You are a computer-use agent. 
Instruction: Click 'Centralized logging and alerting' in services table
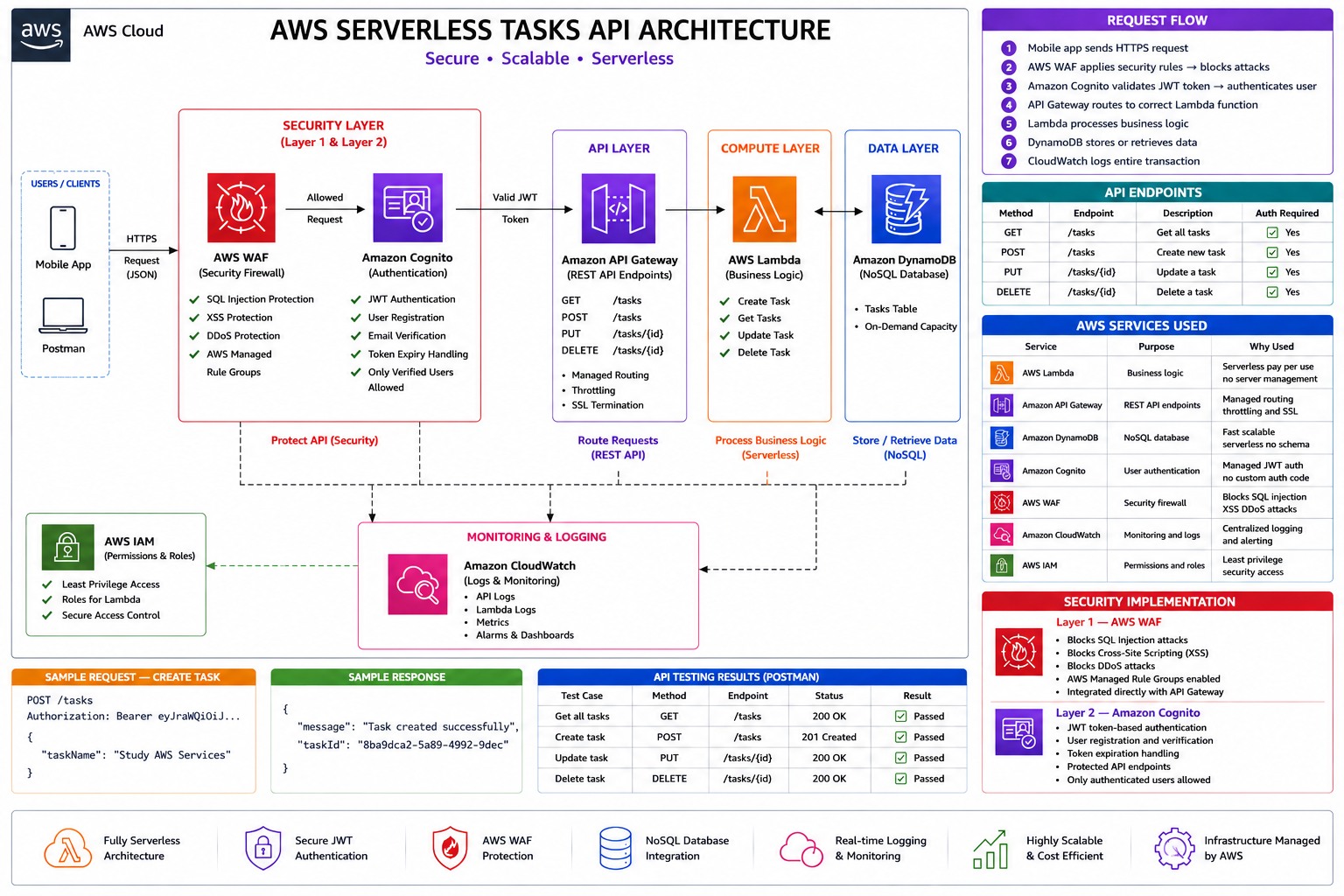point(1262,535)
